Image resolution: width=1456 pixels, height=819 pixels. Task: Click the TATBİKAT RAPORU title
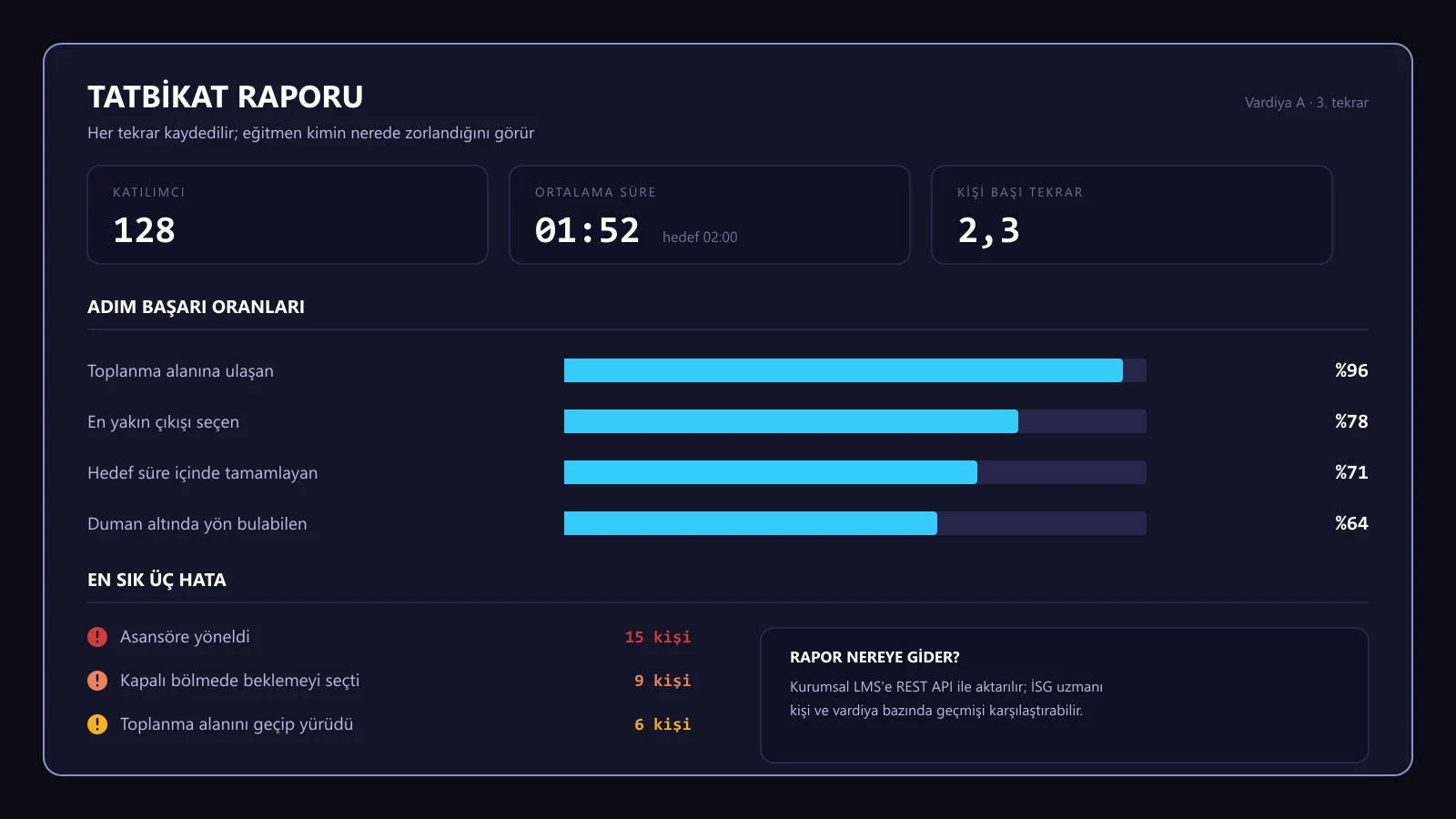(226, 96)
